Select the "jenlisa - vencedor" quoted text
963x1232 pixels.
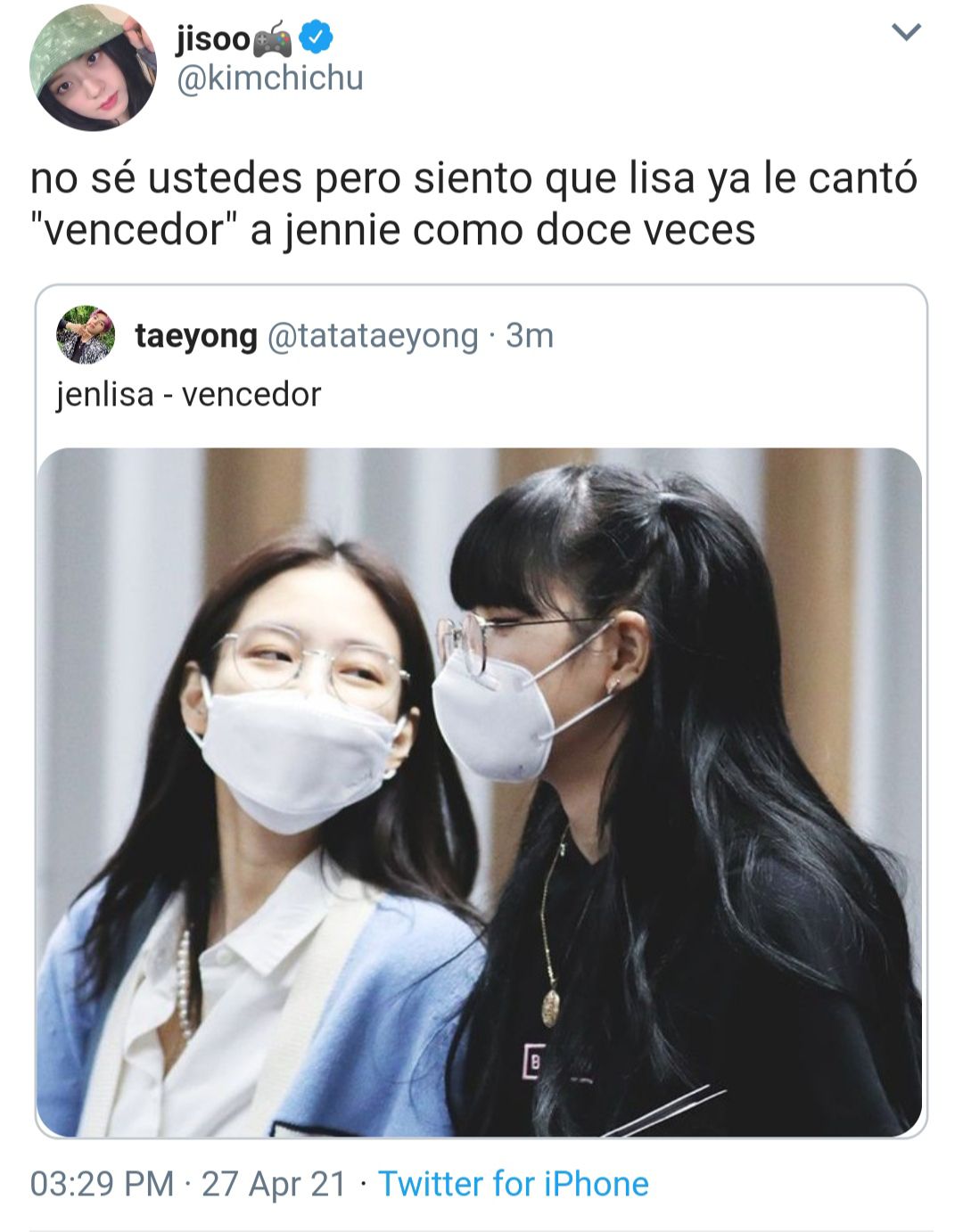188,393
